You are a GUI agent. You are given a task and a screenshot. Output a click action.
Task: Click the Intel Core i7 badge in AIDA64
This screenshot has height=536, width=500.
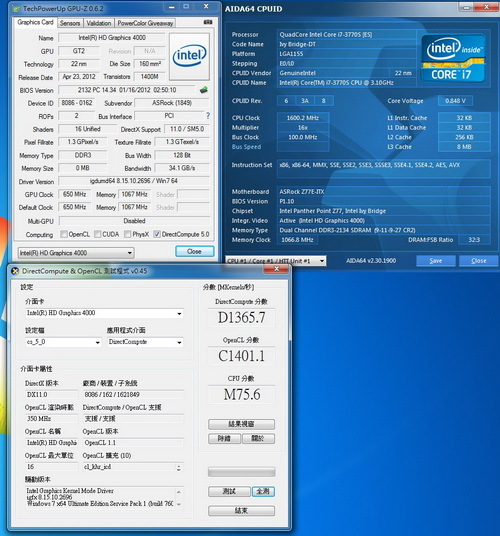[x=453, y=58]
